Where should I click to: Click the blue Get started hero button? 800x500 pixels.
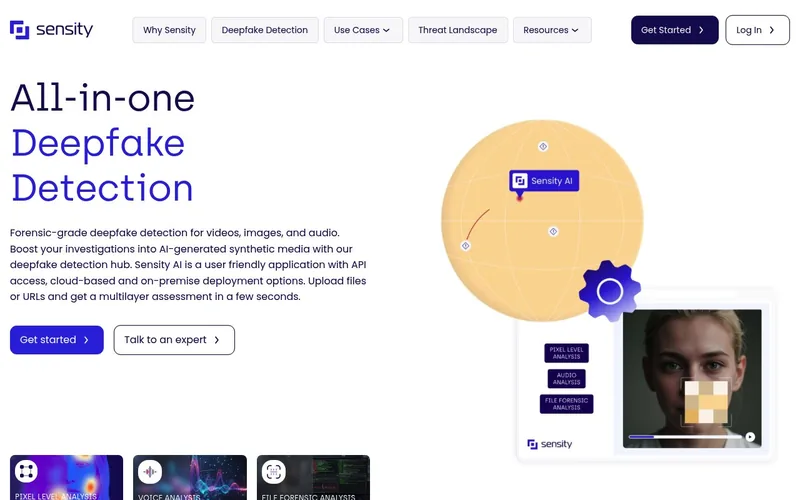[x=57, y=340]
